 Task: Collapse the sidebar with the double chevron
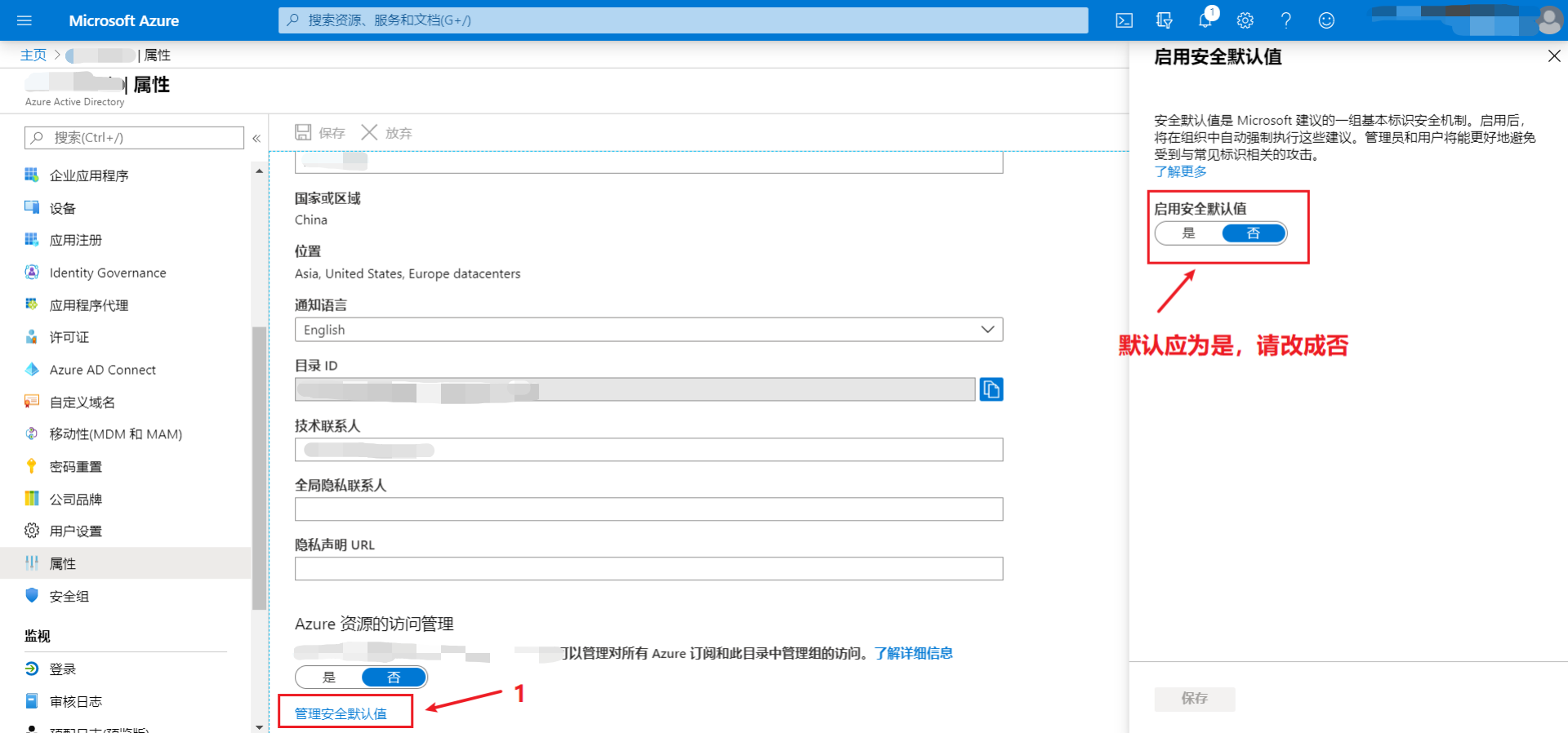point(256,138)
